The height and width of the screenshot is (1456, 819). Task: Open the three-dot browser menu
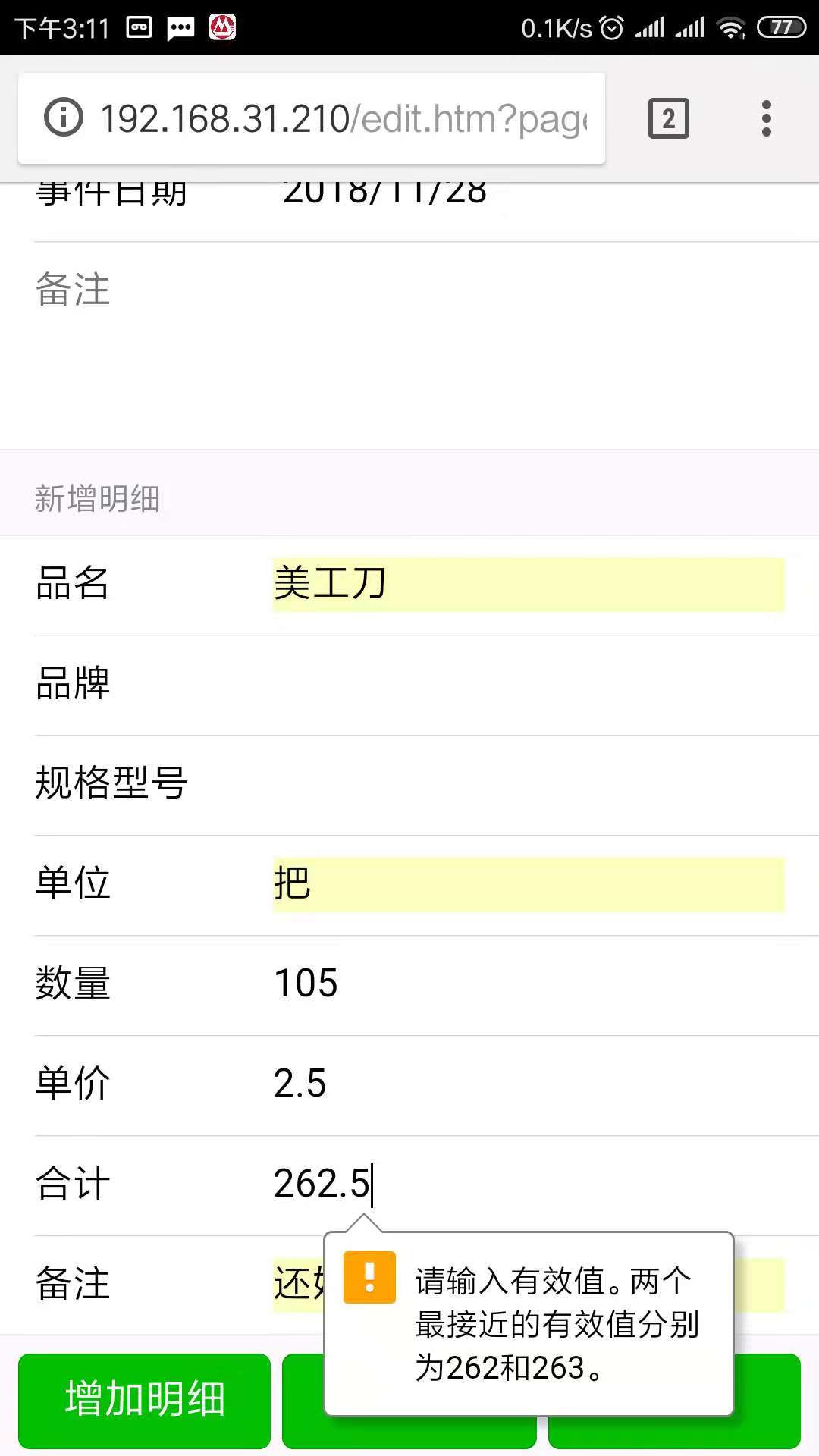pyautogui.click(x=767, y=118)
